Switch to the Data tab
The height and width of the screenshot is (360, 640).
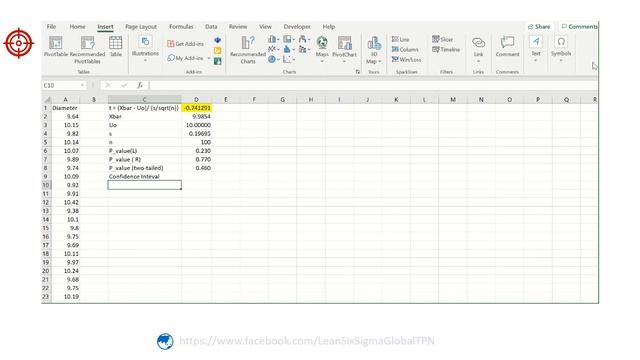point(211,27)
